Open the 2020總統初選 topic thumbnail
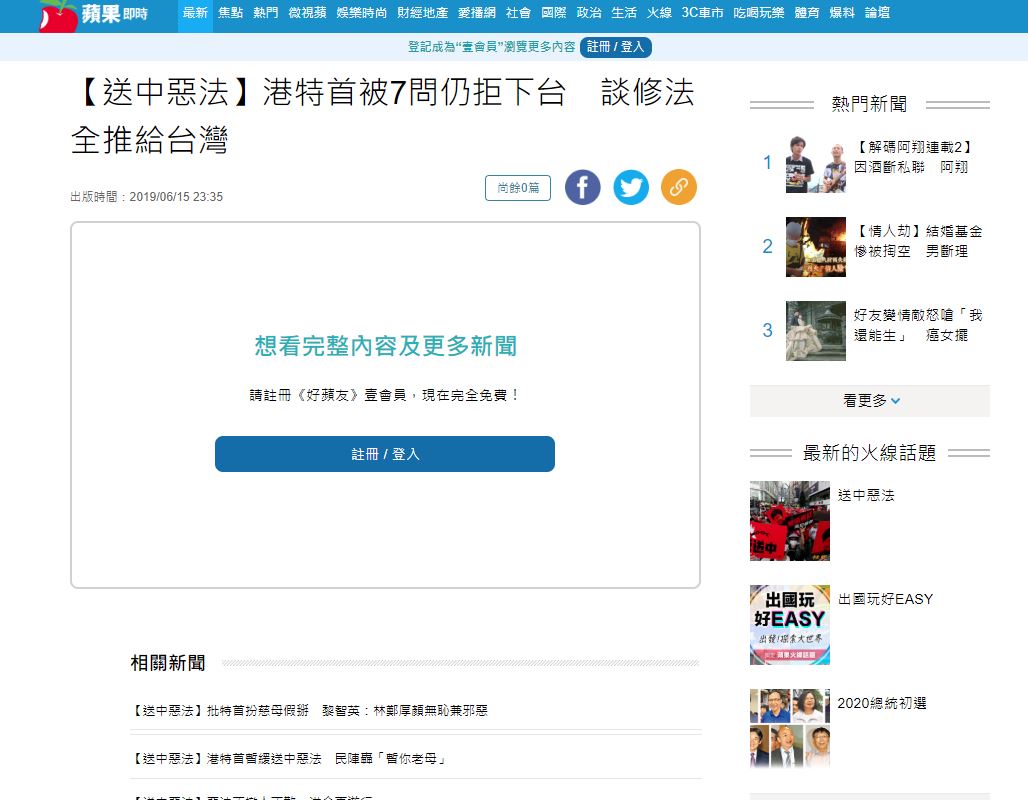Viewport: 1028px width, 800px height. coord(789,728)
